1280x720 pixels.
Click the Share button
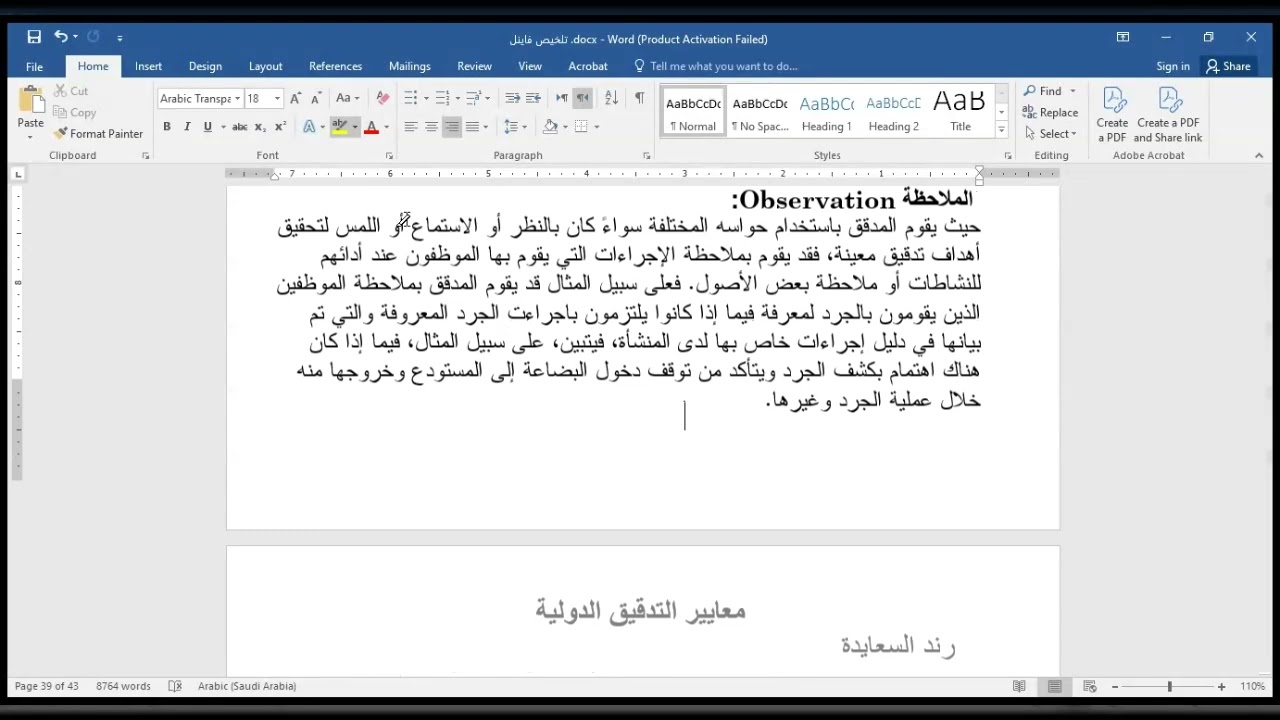coord(1228,66)
